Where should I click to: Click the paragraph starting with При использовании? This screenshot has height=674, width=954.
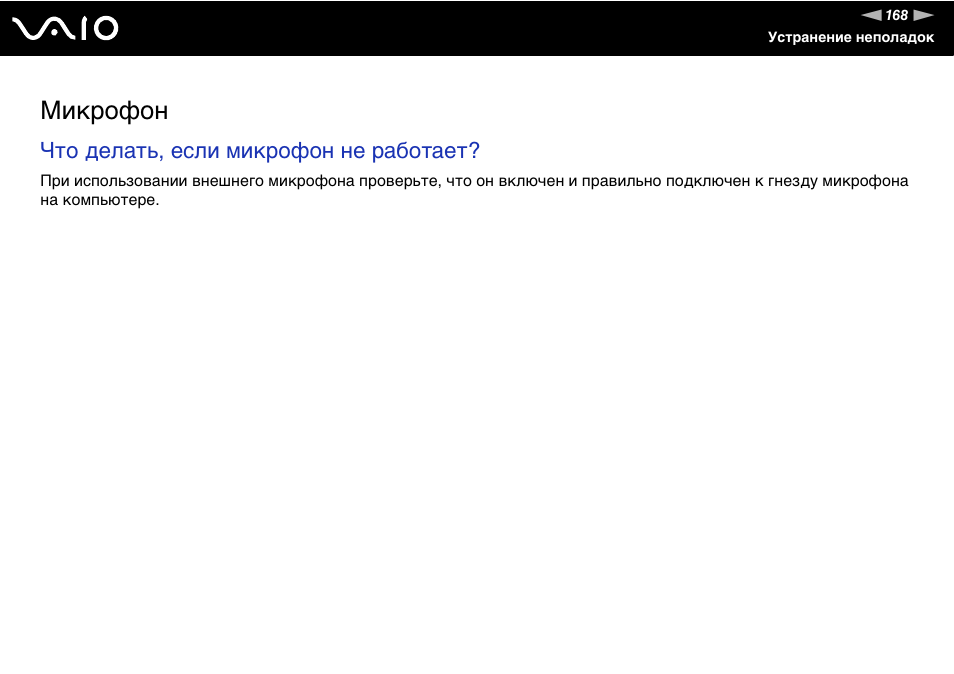(474, 182)
